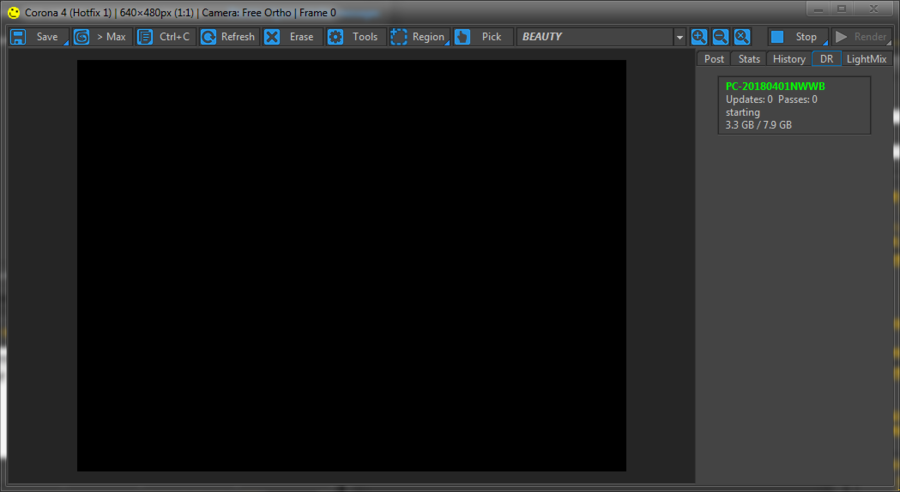Screen dimensions: 900x492
Task: Click the Refresh button label
Action: point(238,37)
